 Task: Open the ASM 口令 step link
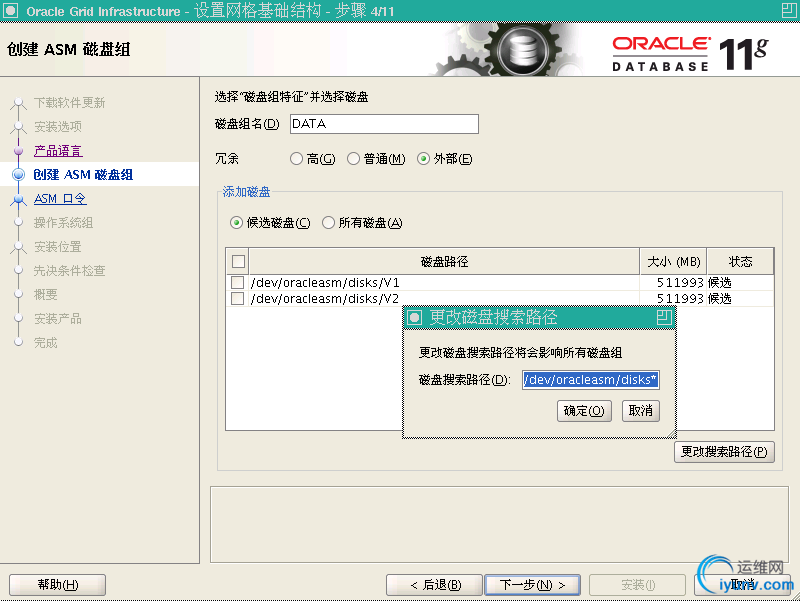click(60, 198)
